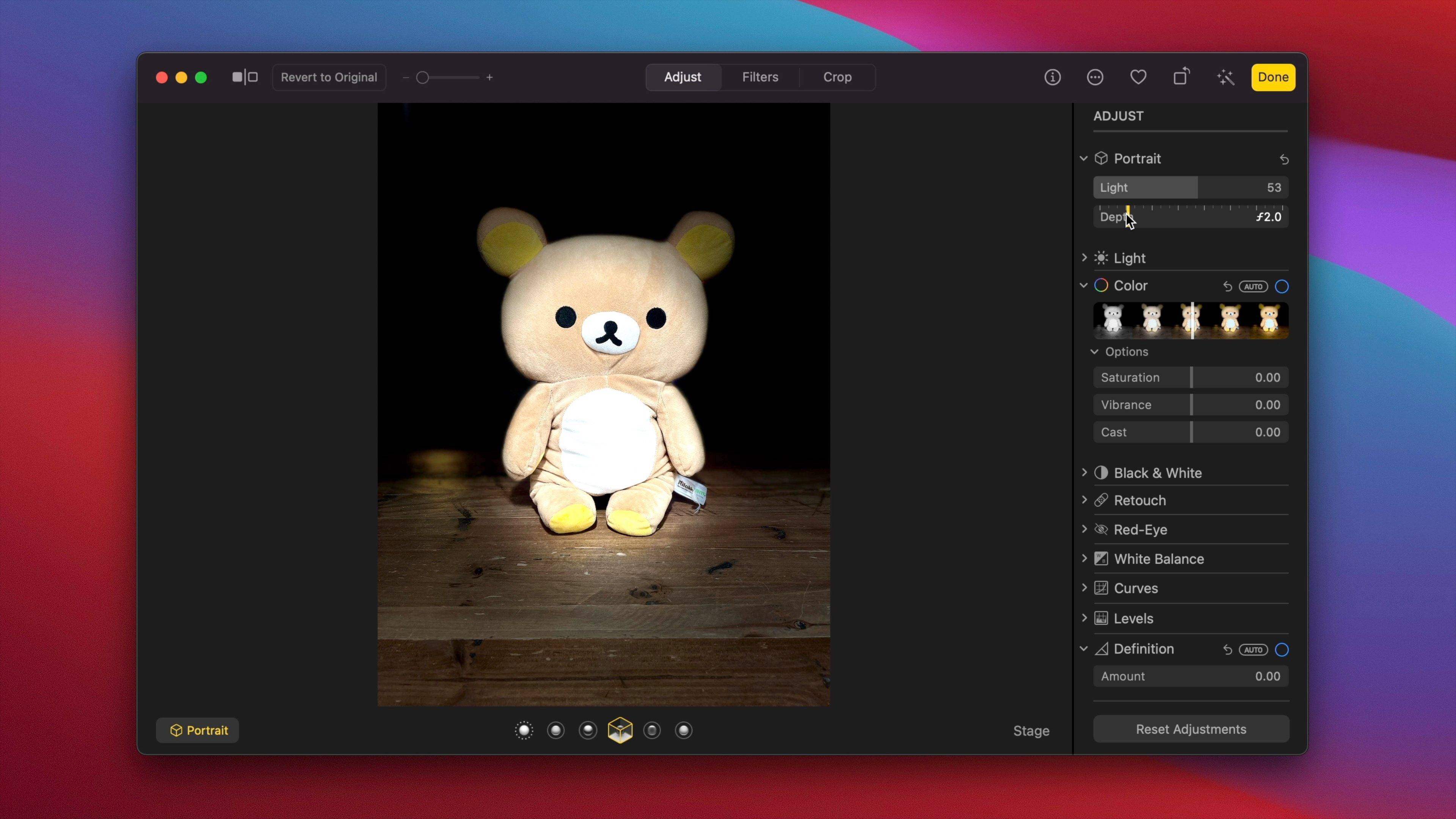Expand the Retouch section
This screenshot has height=819, width=1456.
[x=1084, y=500]
